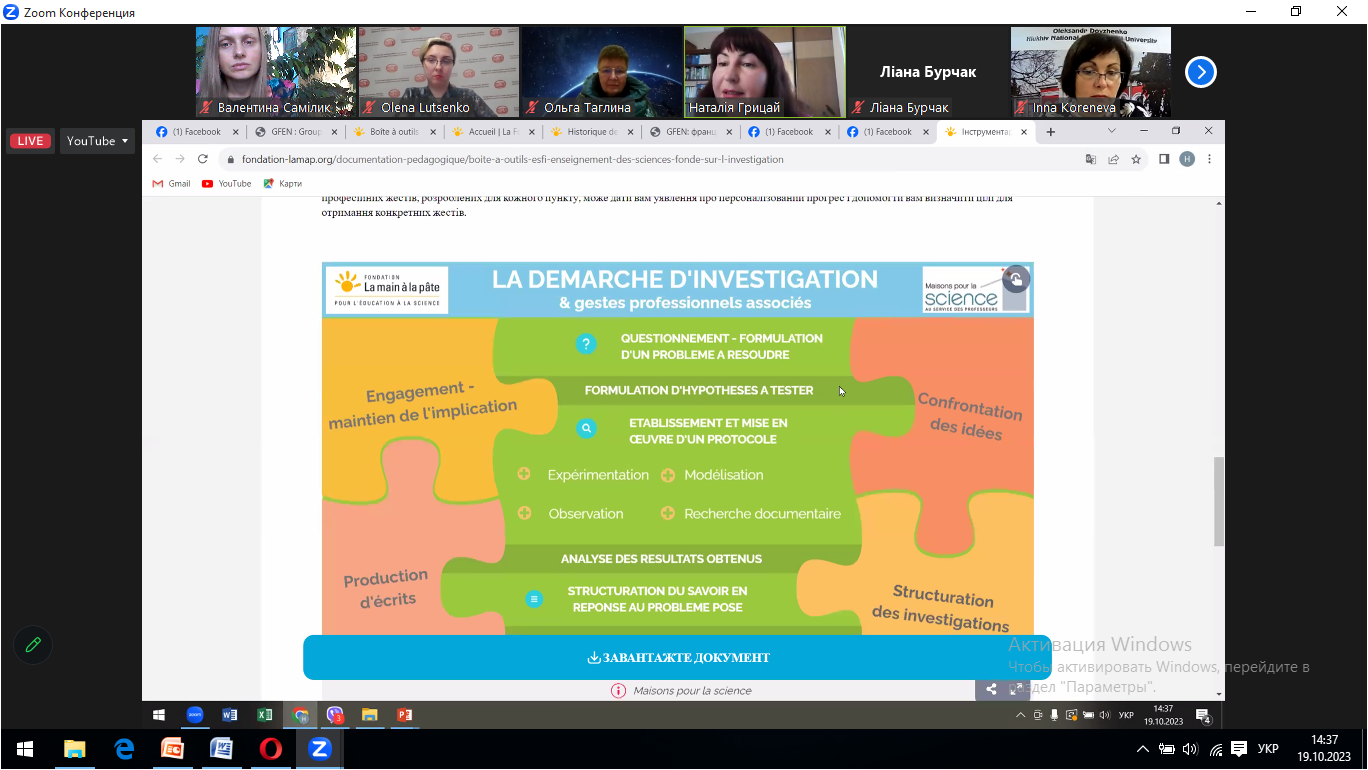Open the YouTube dropdown next to LIVE

click(98, 141)
